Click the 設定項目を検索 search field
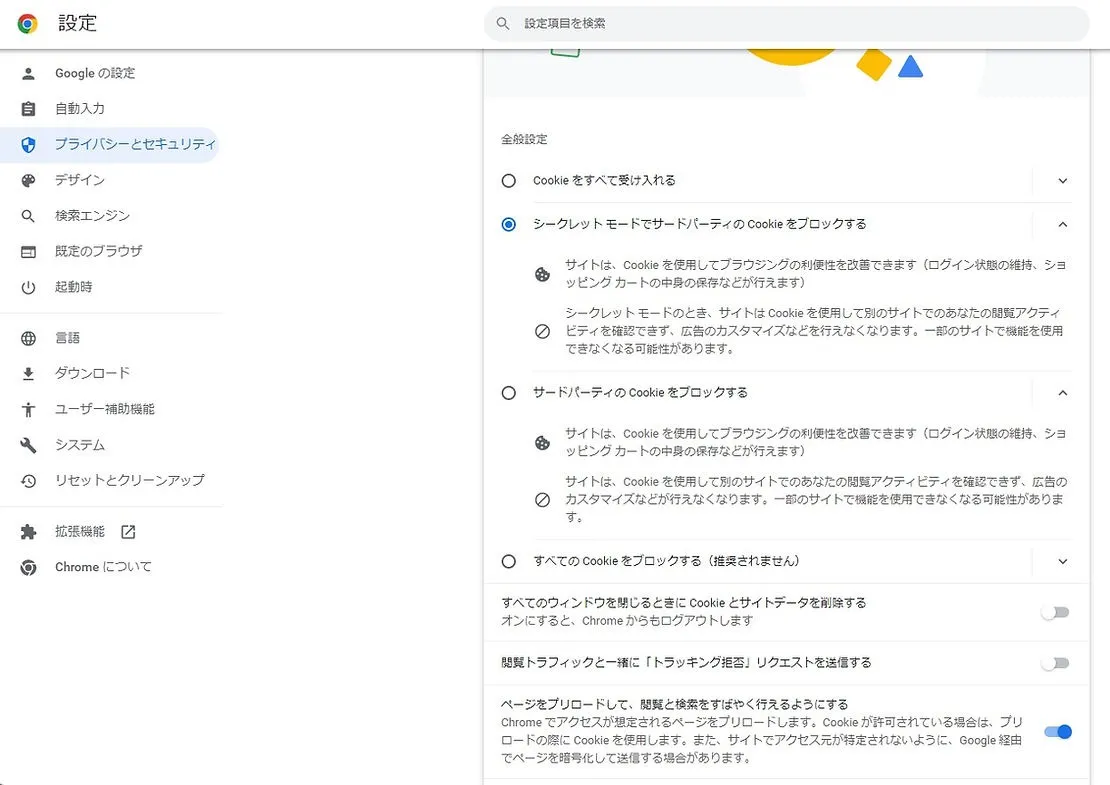This screenshot has height=785, width=1110. 785,23
